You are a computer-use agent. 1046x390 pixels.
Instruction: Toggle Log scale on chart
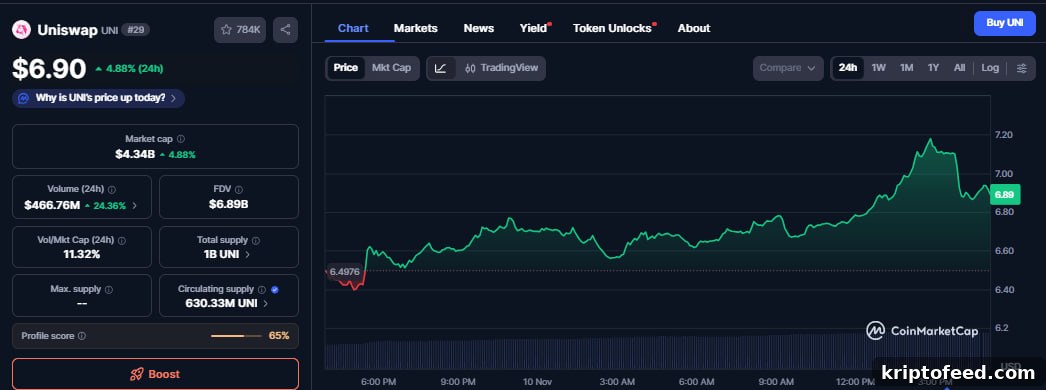tap(990, 68)
